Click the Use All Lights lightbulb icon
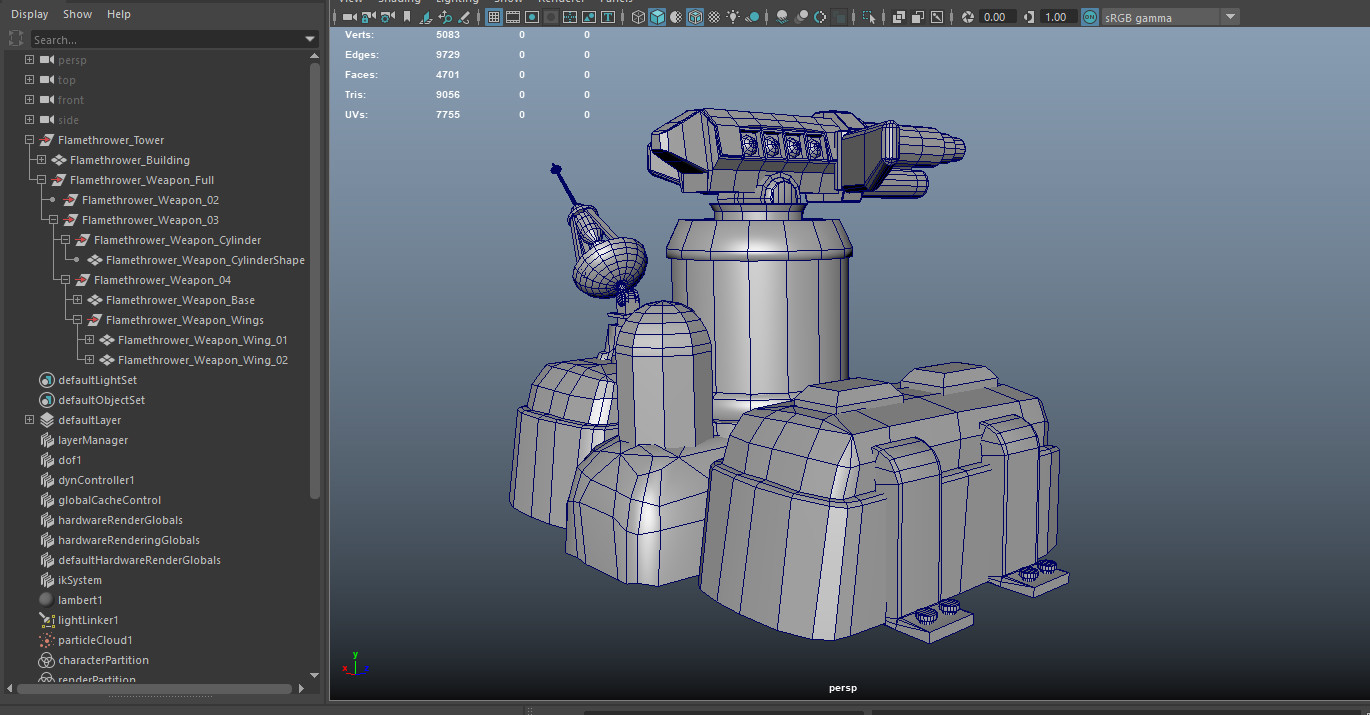This screenshot has width=1370, height=715. pos(733,17)
